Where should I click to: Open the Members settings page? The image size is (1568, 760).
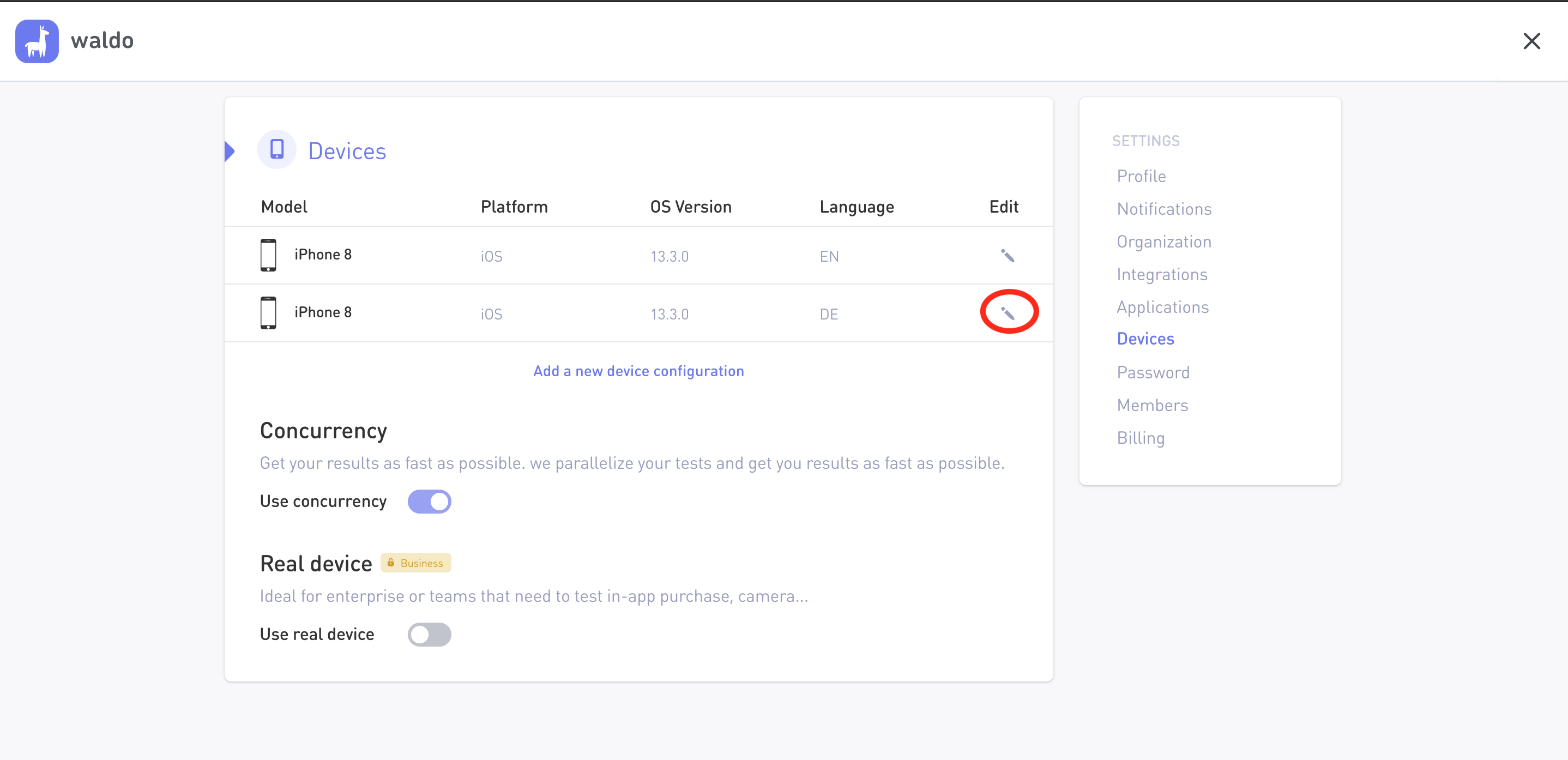pyautogui.click(x=1152, y=405)
